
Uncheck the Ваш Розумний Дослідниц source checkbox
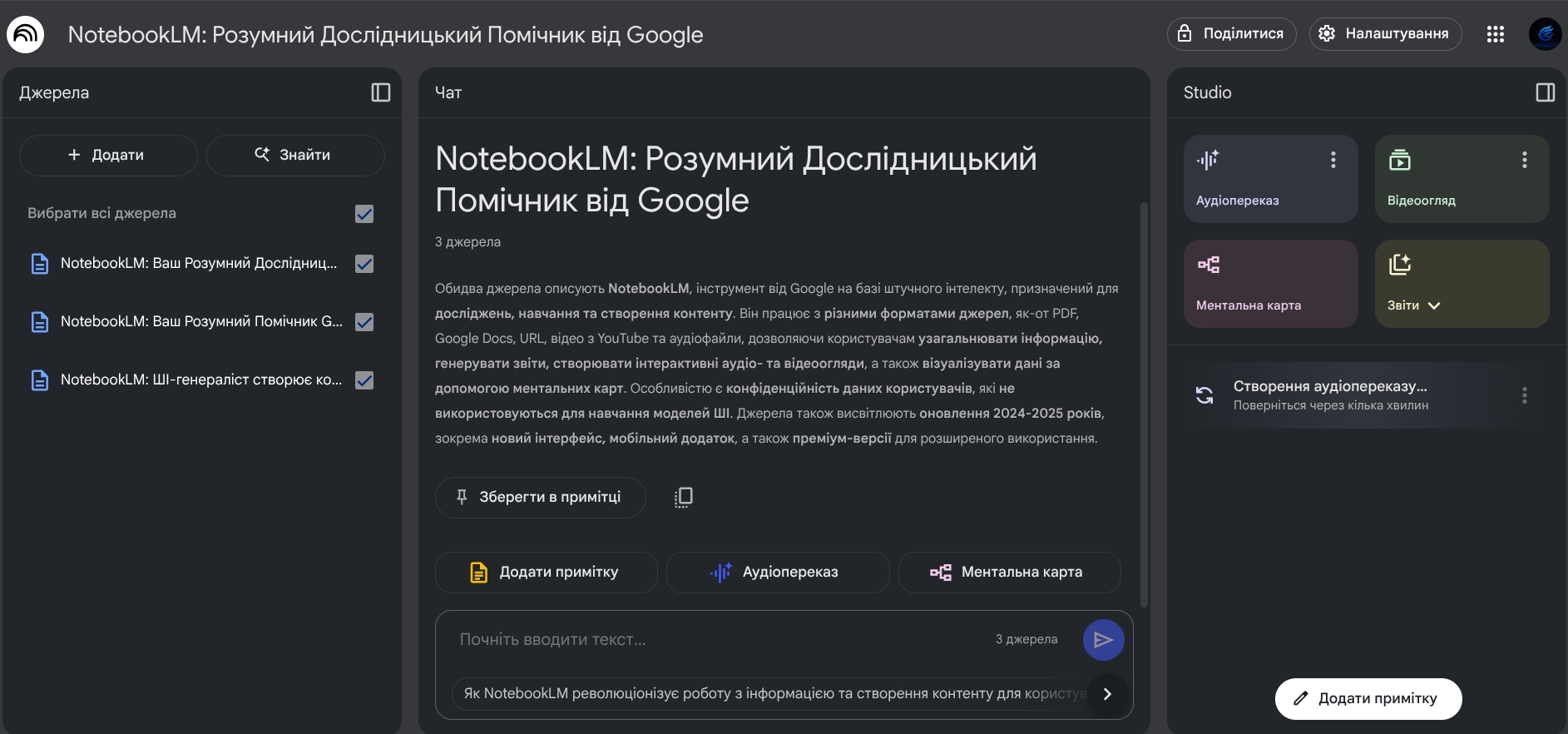click(x=364, y=264)
